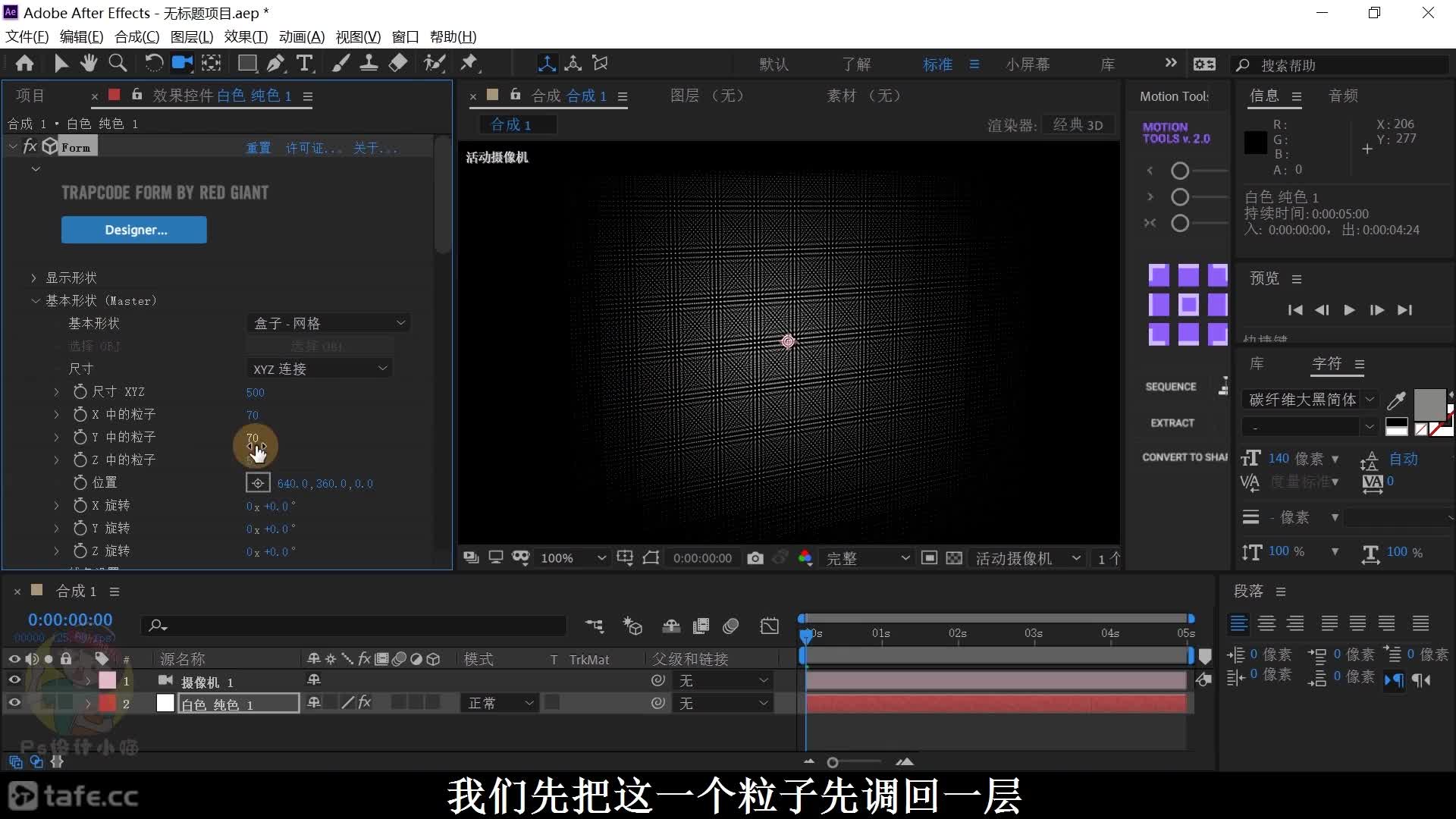The width and height of the screenshot is (1456, 819).
Task: Select the Rectangle shape tool
Action: point(247,64)
